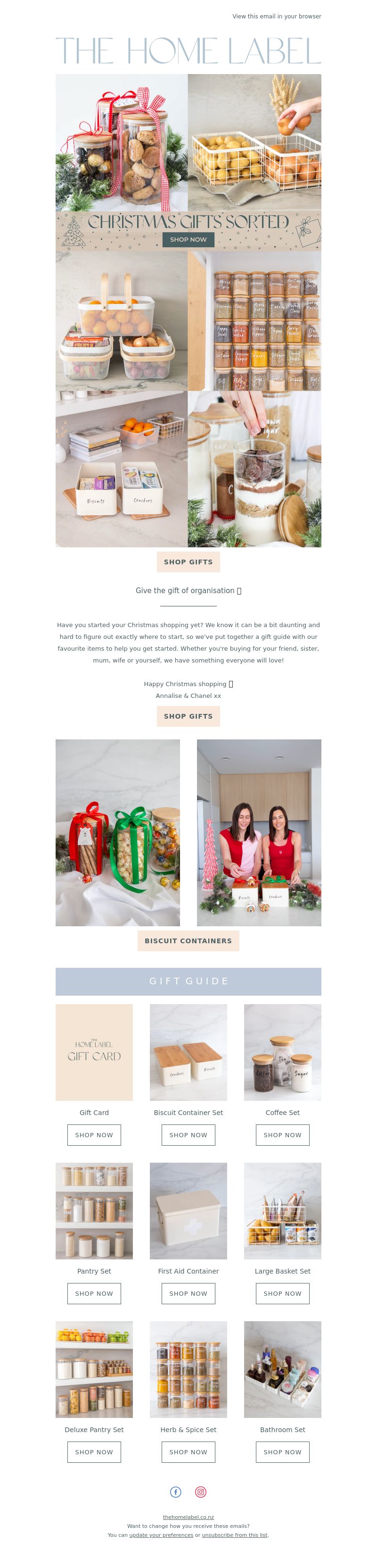Shop Now under Pantry Set
The width and height of the screenshot is (377, 1568).
[x=94, y=1293]
